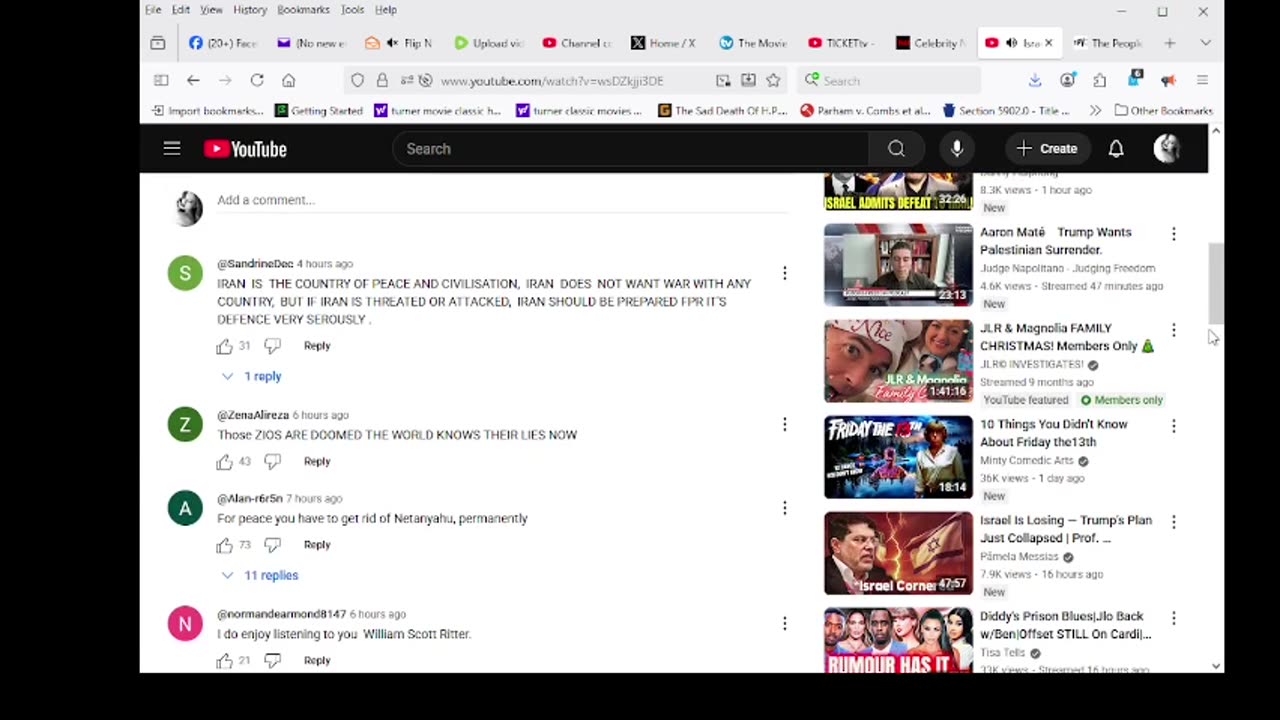This screenshot has width=1280, height=720.
Task: Dislike SandrineDec's comment
Action: coord(272,346)
